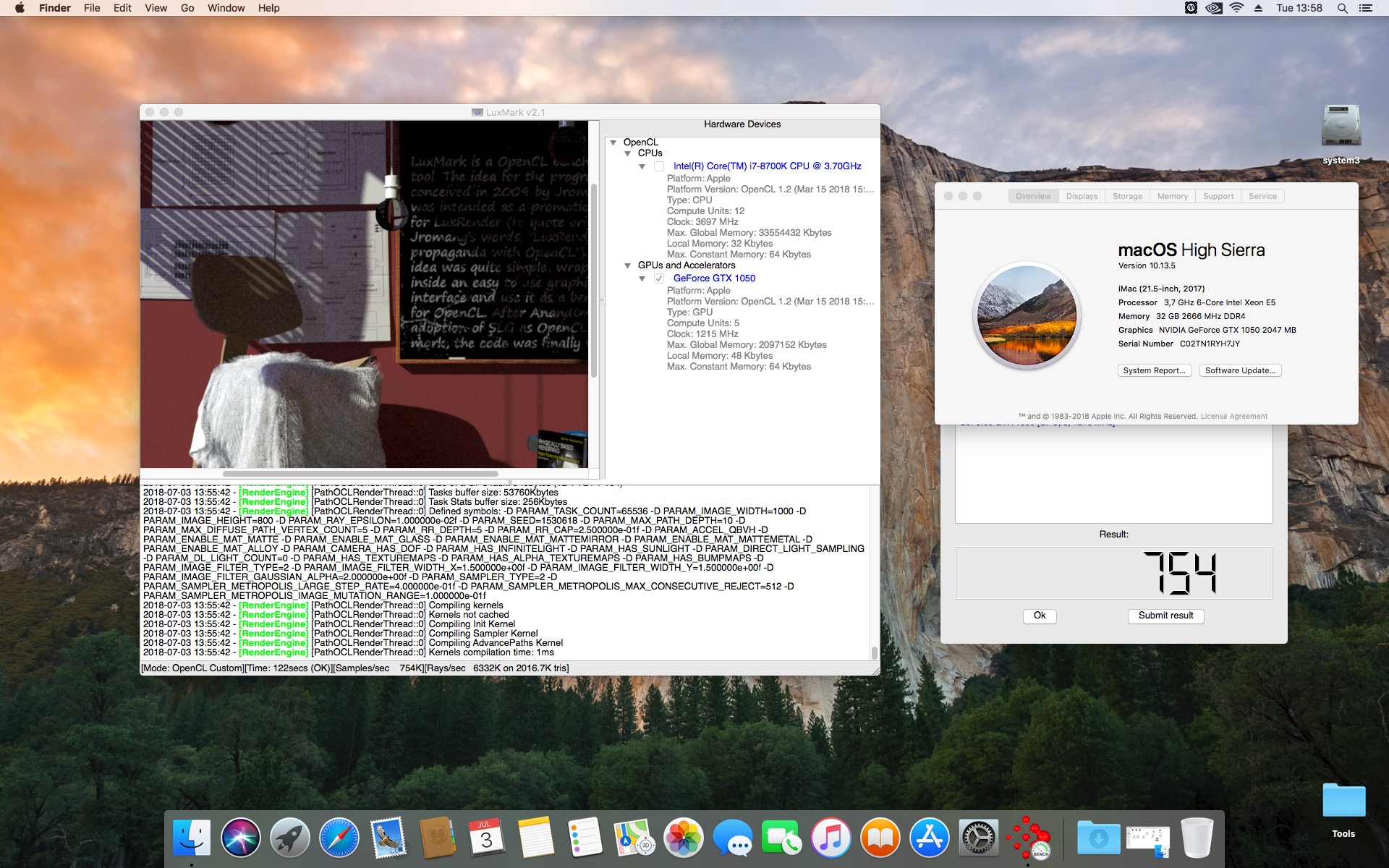Collapse the OpenCL tree node

point(613,142)
